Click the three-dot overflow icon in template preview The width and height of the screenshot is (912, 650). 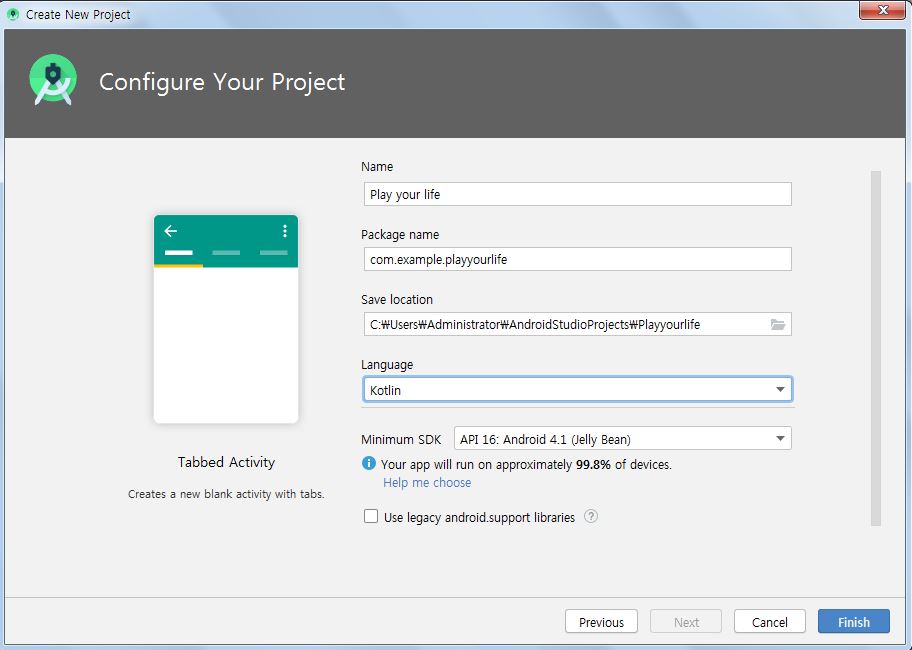coord(284,231)
